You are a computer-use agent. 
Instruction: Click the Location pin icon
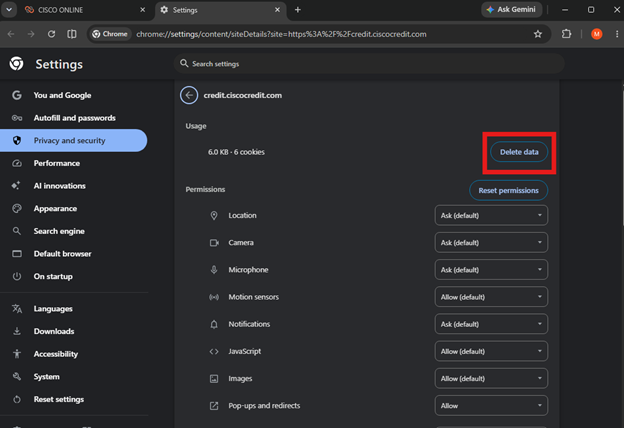click(x=214, y=215)
